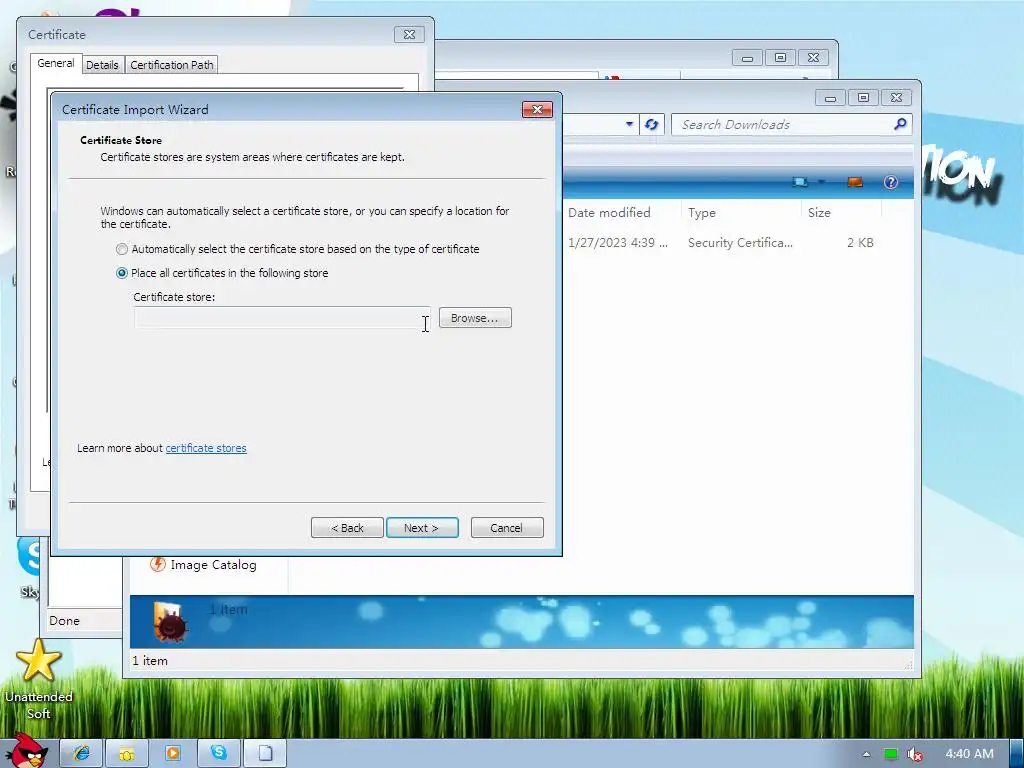Open Certification Path tab
The height and width of the screenshot is (768, 1024).
point(172,65)
